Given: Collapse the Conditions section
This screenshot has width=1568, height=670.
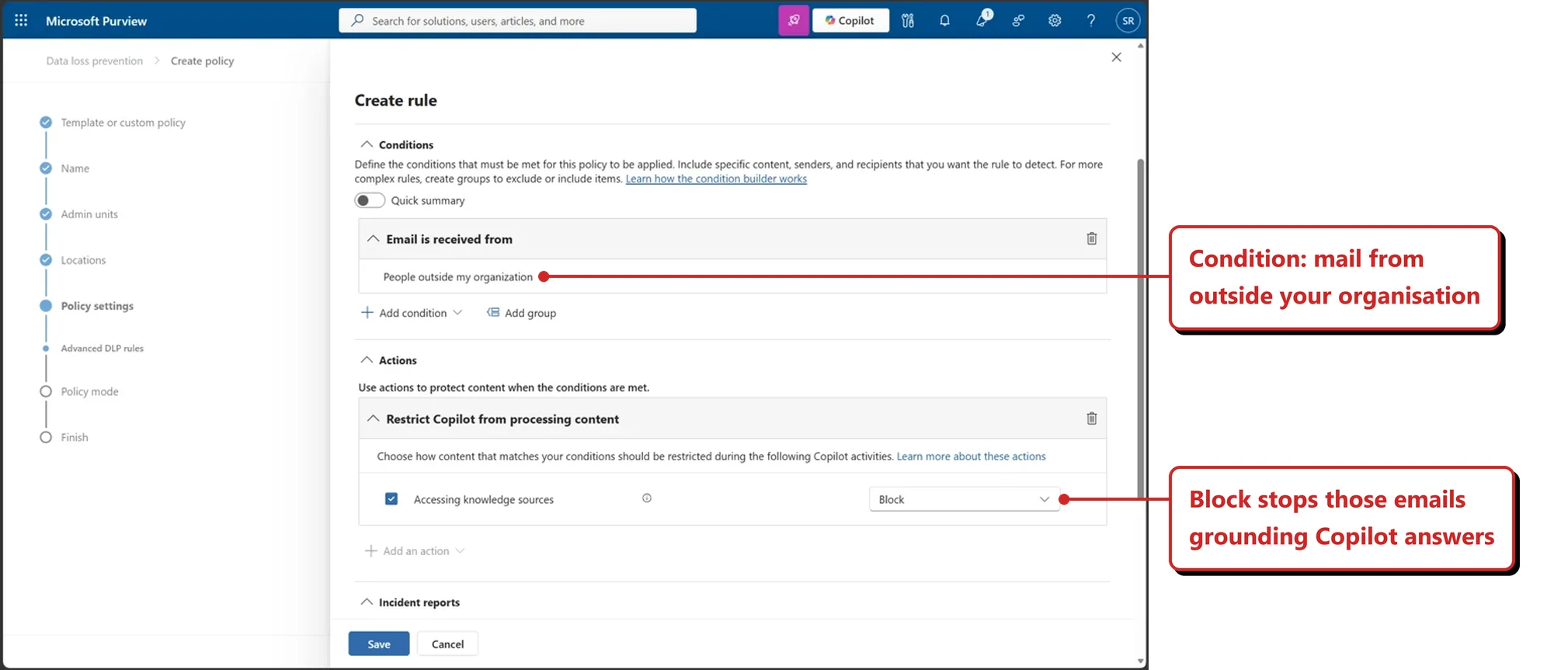Looking at the screenshot, I should 367,144.
